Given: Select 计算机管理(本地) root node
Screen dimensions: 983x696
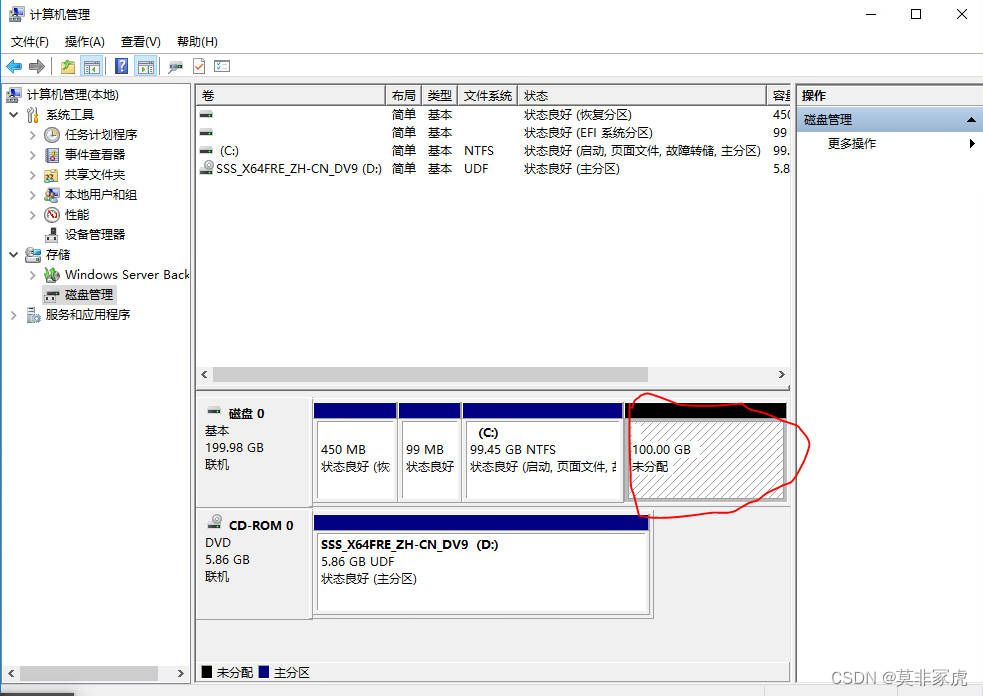Looking at the screenshot, I should click(x=73, y=95).
